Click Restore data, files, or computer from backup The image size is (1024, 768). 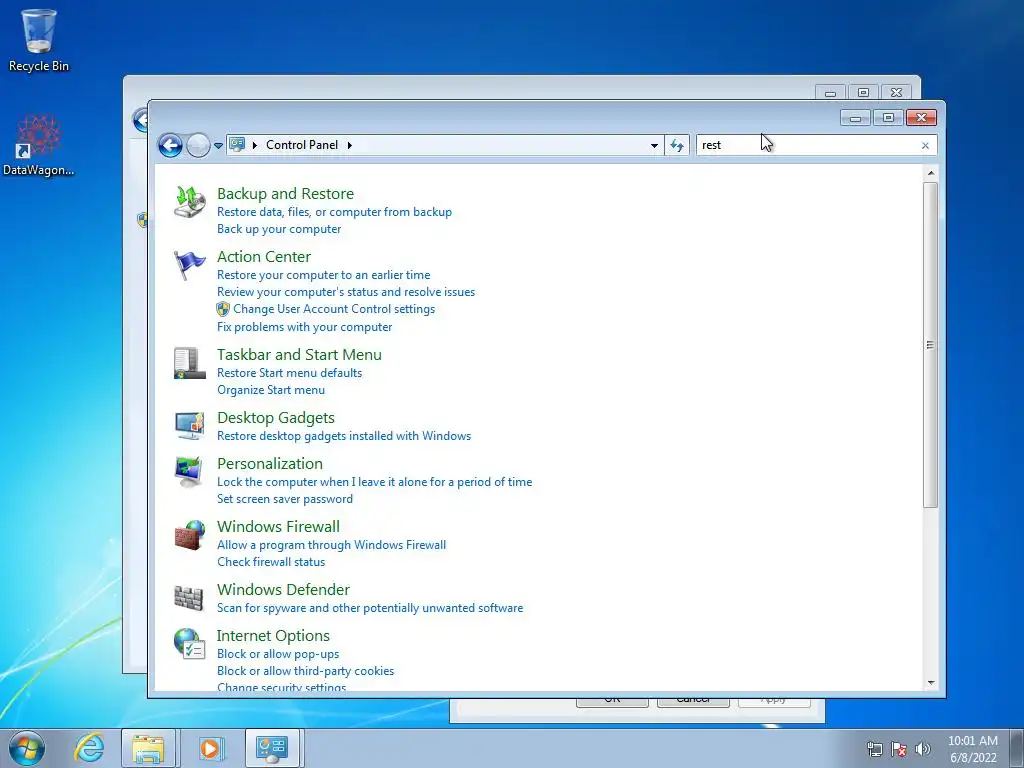coord(334,212)
